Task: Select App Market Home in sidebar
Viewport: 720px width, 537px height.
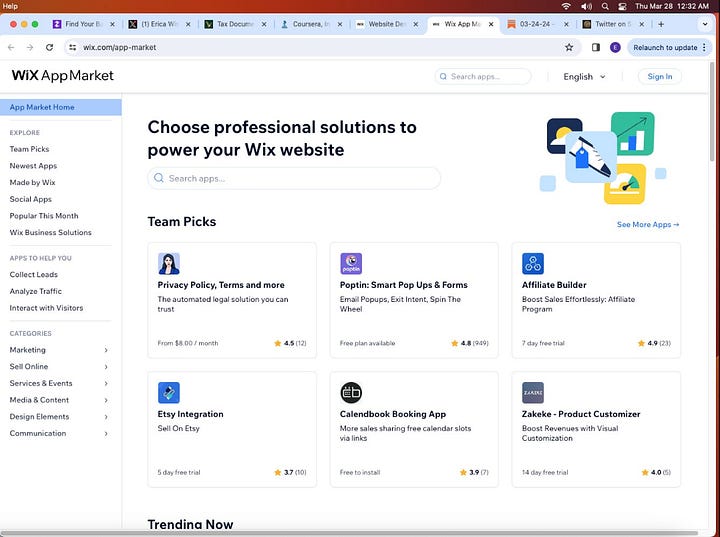Action: (x=61, y=107)
